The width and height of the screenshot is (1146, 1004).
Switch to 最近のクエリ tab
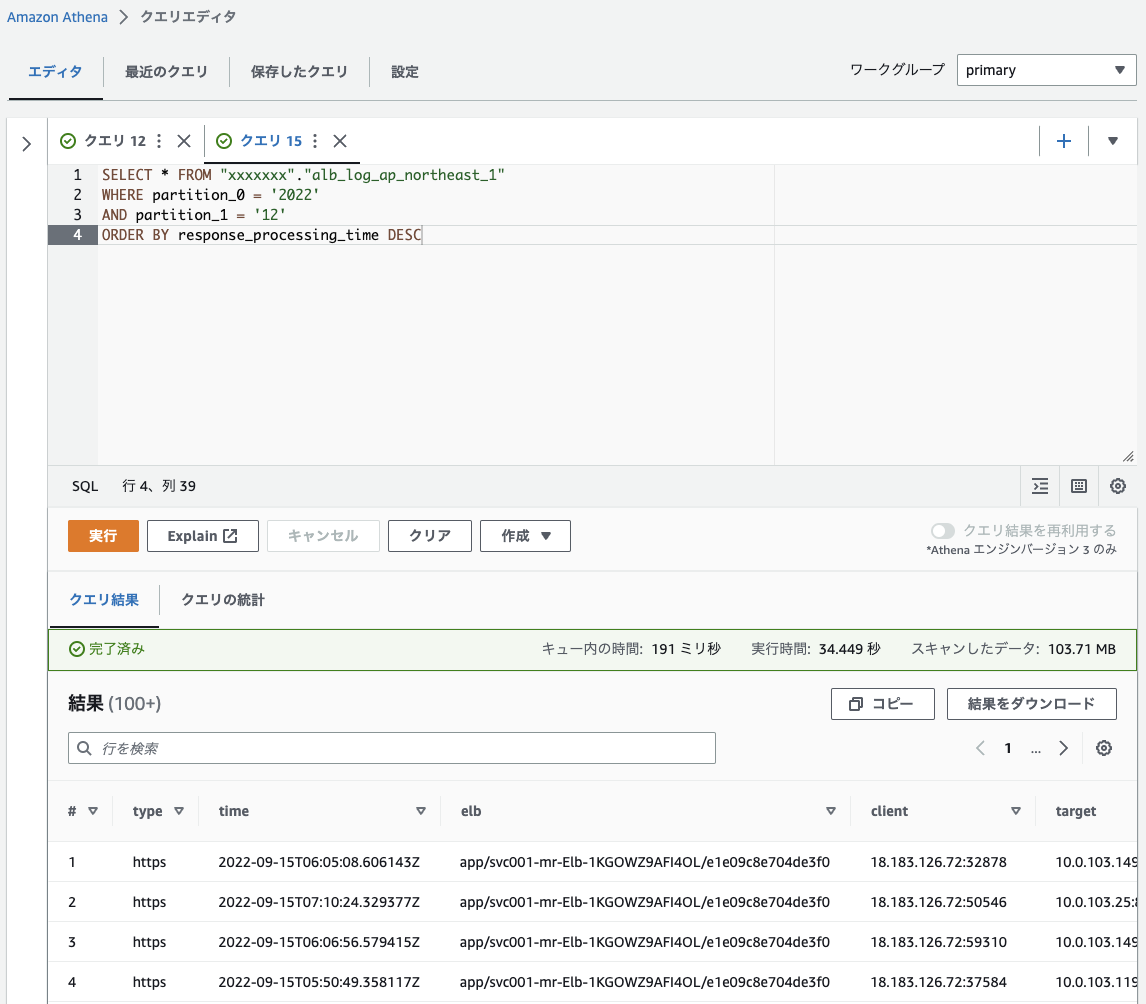coord(166,72)
